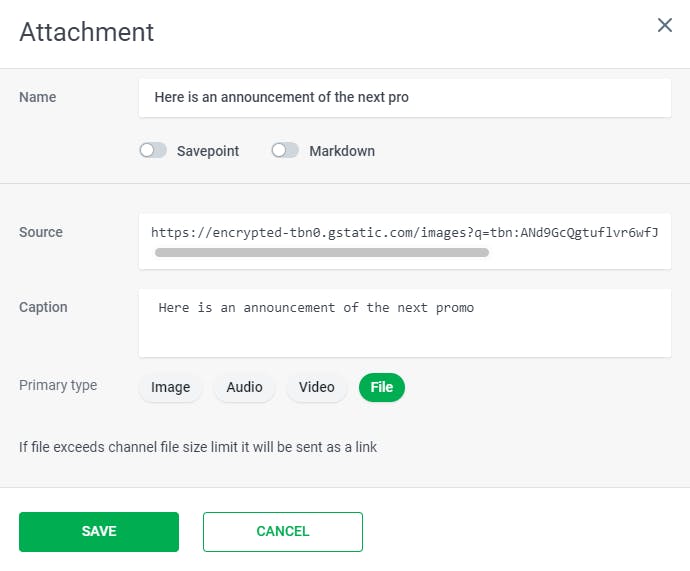Click the Markdown label text
This screenshot has height=571, width=690.
click(x=342, y=151)
